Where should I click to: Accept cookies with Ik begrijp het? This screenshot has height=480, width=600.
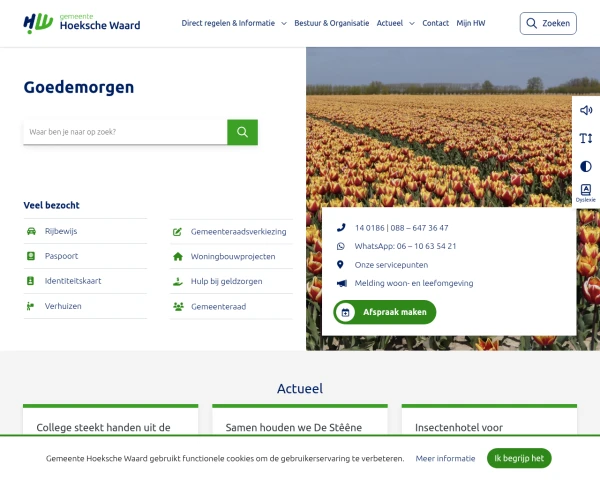[519, 458]
